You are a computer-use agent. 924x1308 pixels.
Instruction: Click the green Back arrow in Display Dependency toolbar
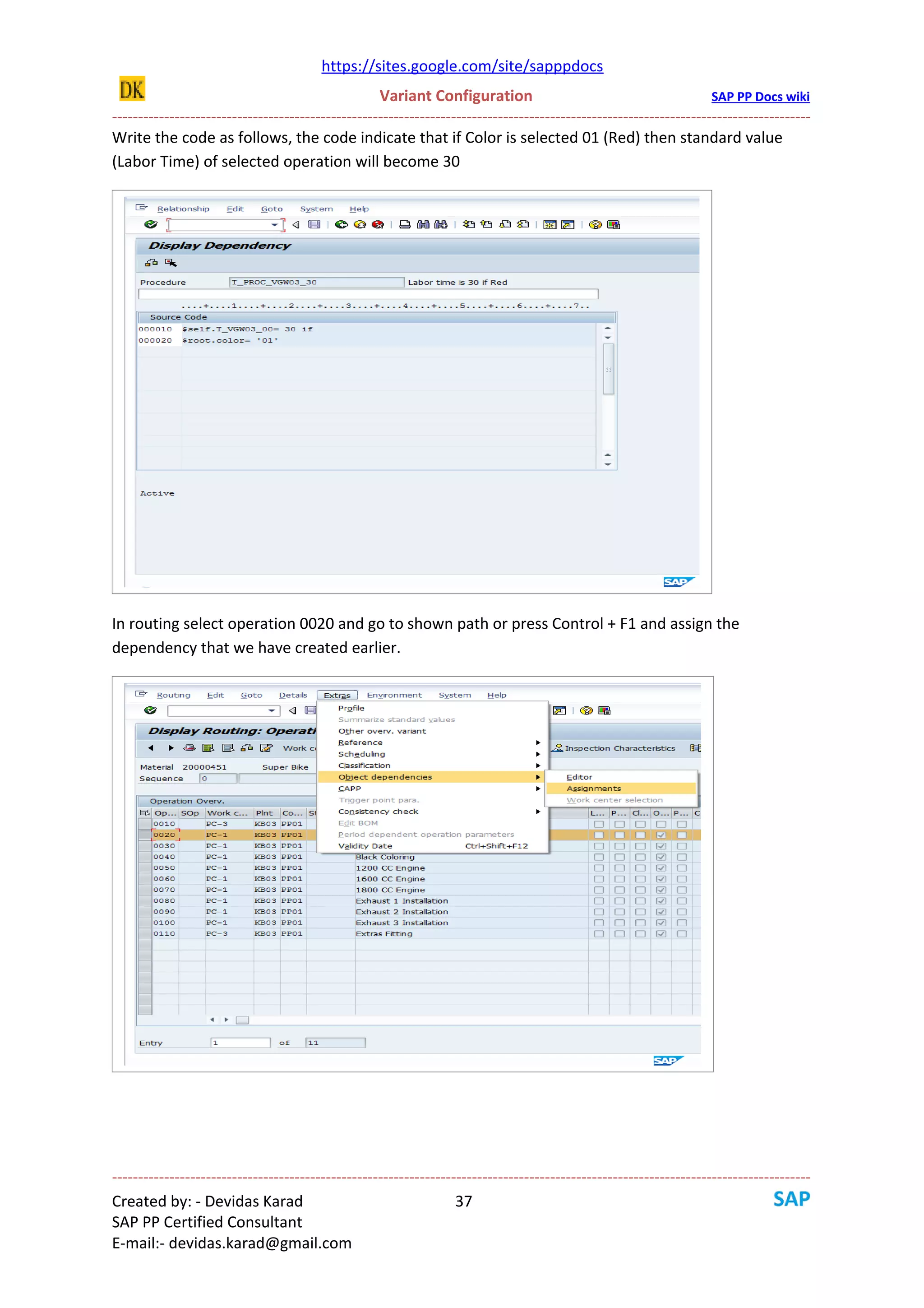point(342,224)
